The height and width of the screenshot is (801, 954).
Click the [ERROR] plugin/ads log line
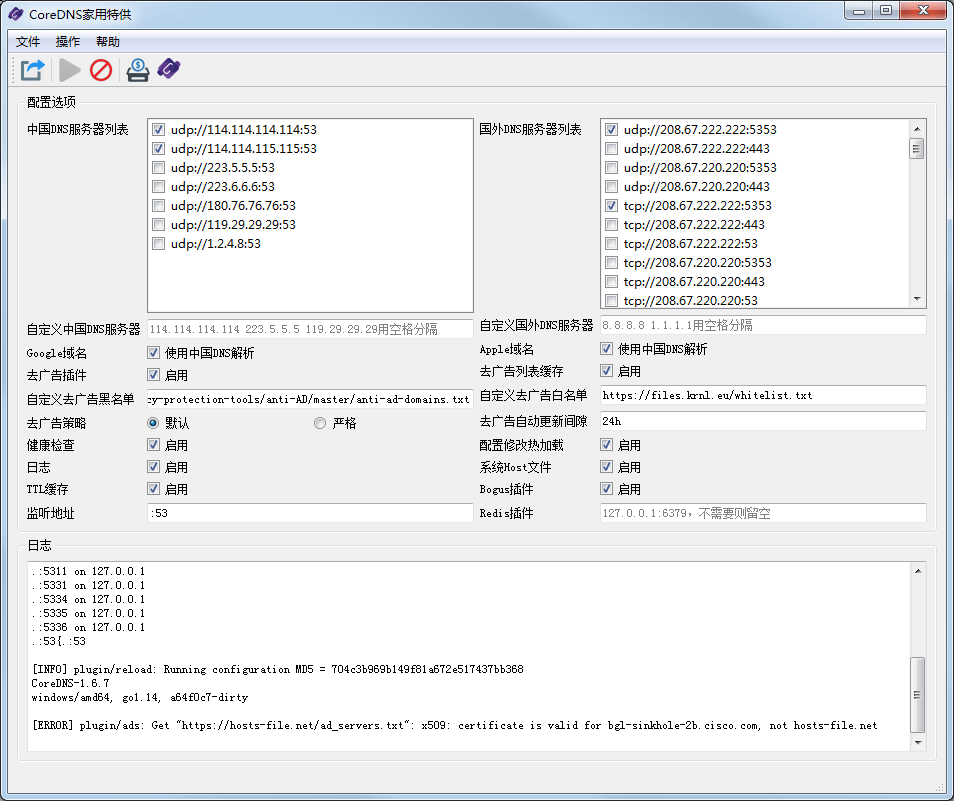[454, 725]
